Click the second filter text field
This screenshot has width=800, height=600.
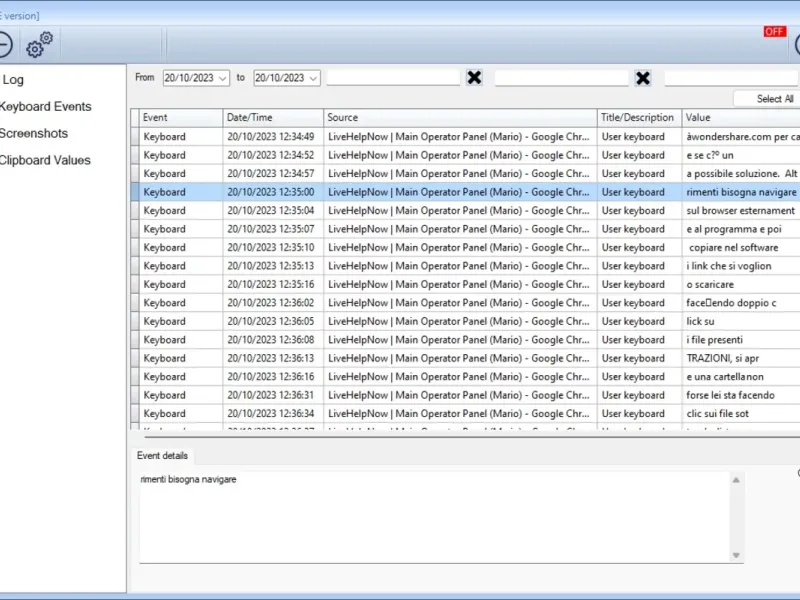pos(562,78)
